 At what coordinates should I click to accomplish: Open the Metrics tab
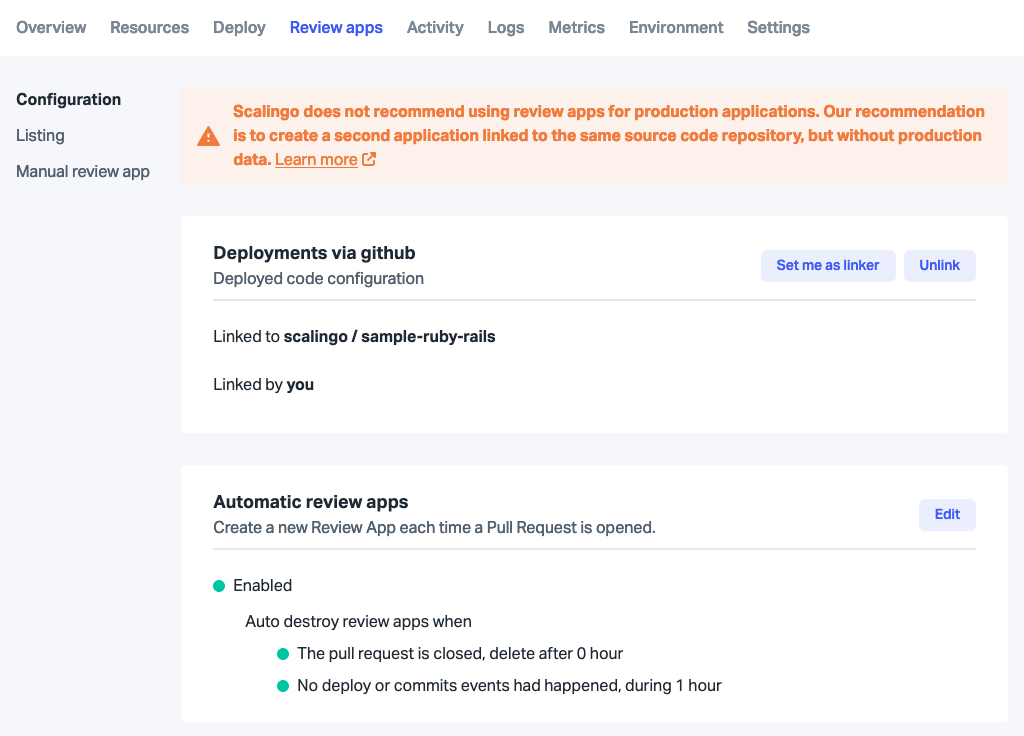click(x=577, y=27)
